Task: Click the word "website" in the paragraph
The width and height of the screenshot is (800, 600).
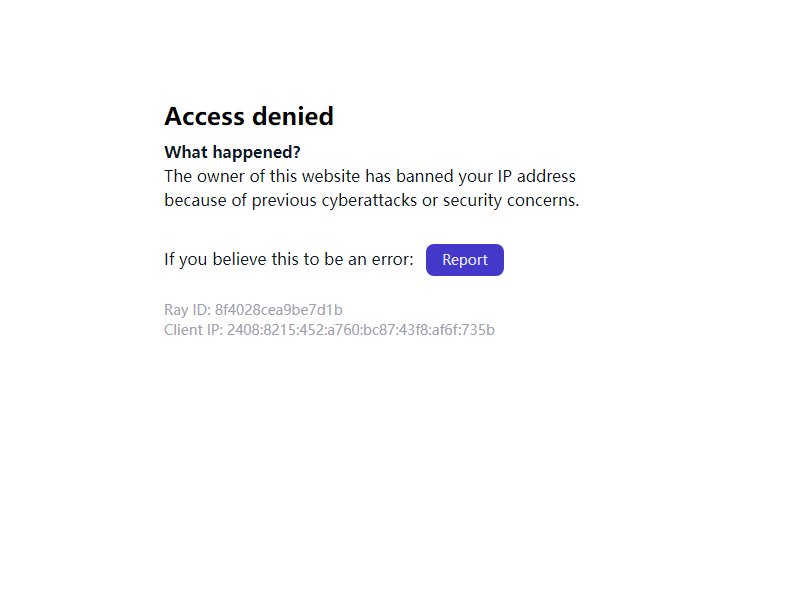Action: (x=331, y=177)
